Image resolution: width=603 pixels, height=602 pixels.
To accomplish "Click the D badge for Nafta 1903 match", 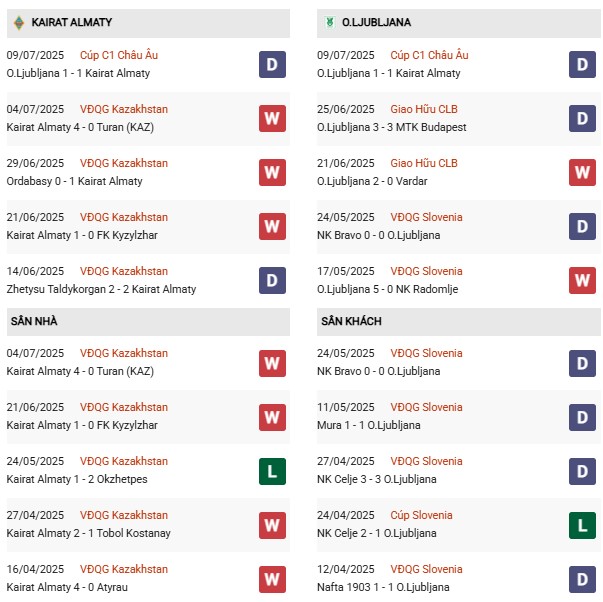I will click(583, 578).
